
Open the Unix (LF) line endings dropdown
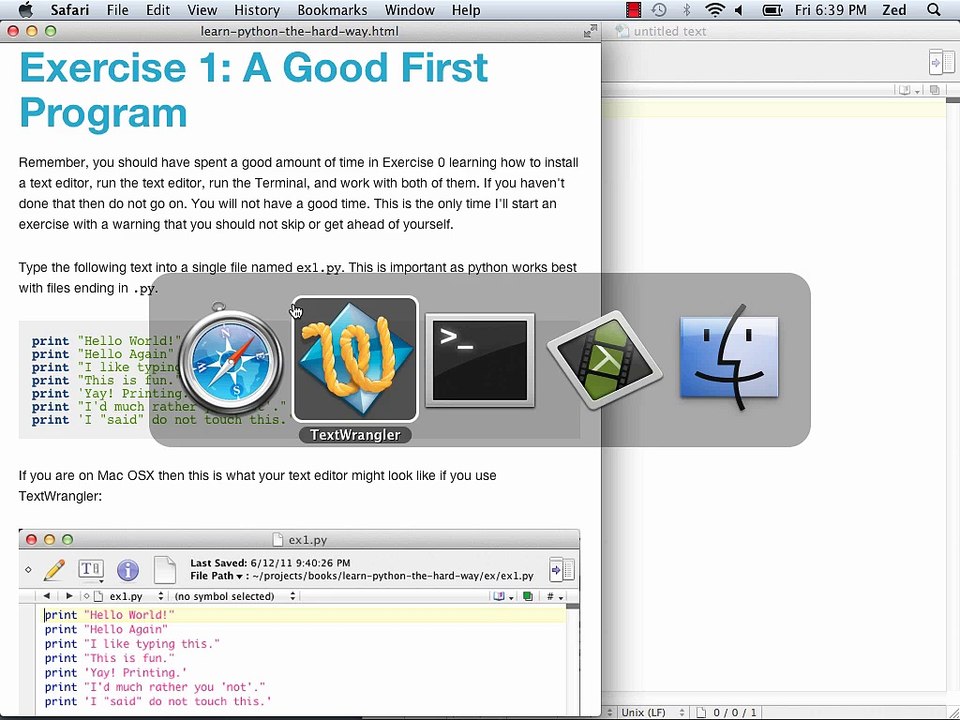pyautogui.click(x=651, y=713)
